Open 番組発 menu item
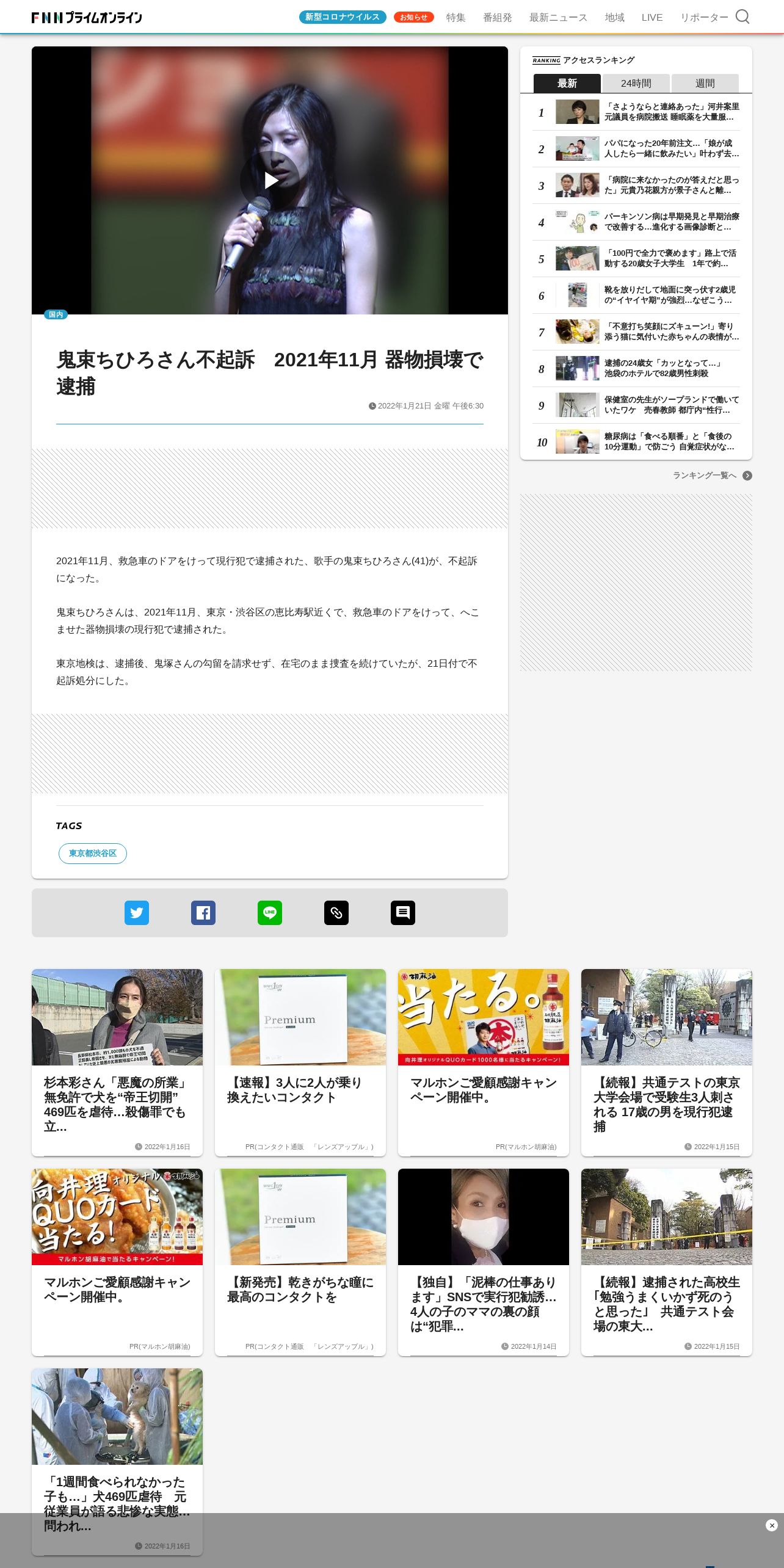This screenshot has width=784, height=1568. 498,18
